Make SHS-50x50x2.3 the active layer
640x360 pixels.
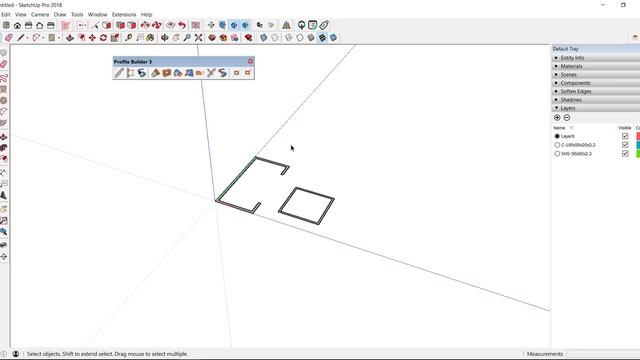[557, 154]
